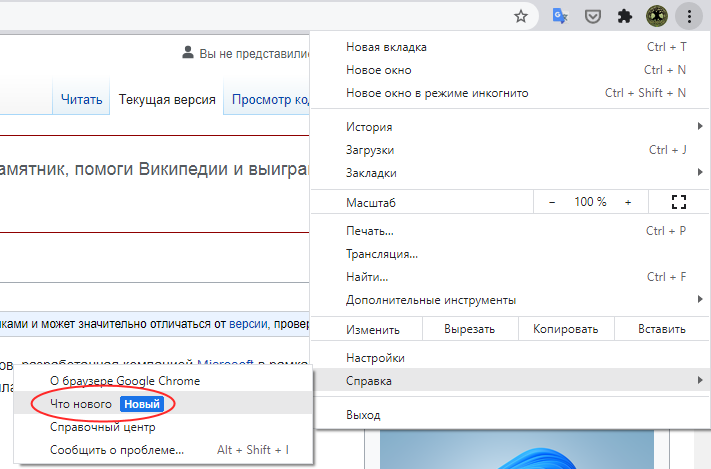Click the Копировать edit button
The width and height of the screenshot is (711, 469).
[x=566, y=329]
